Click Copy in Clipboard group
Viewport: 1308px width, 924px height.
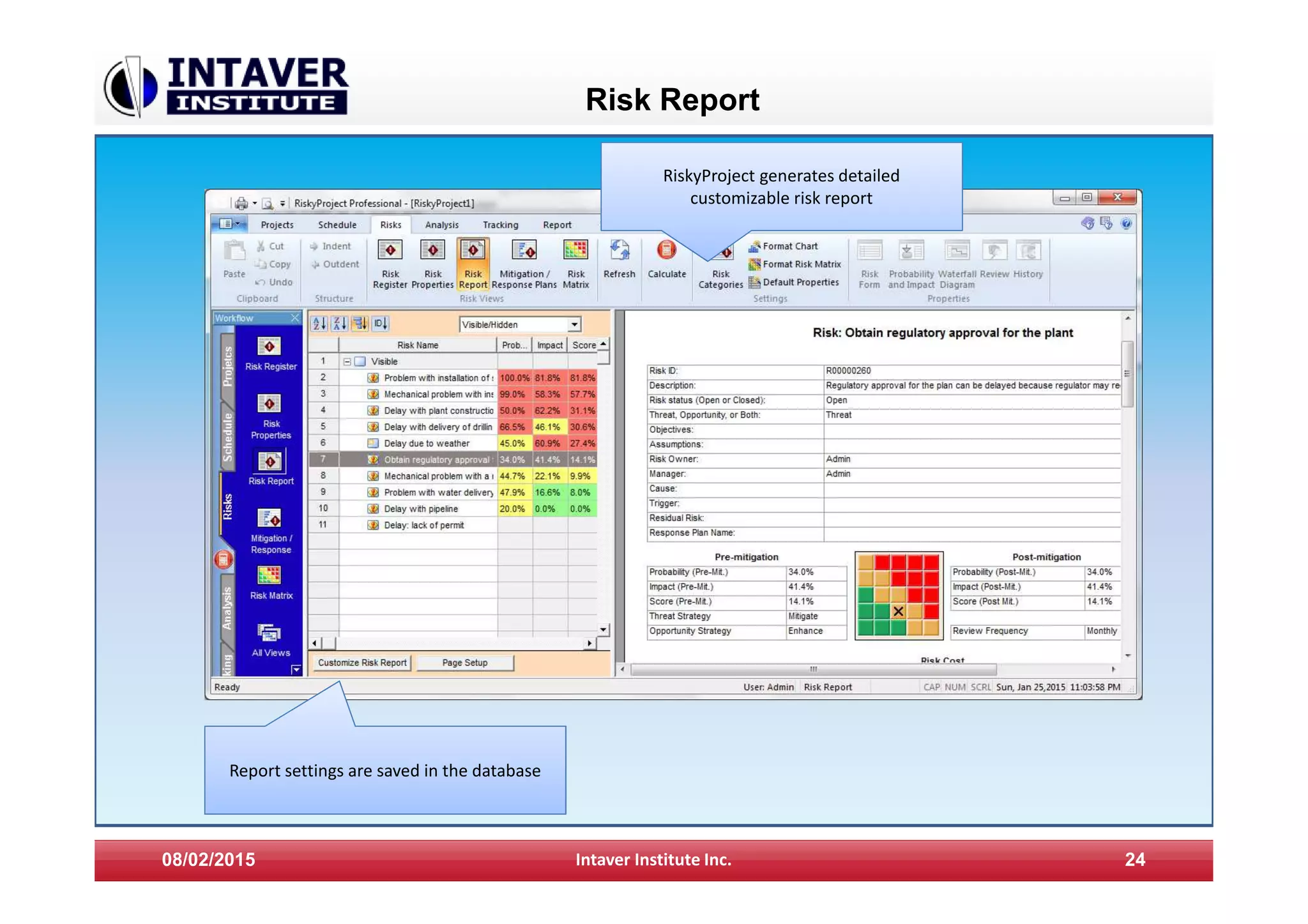[273, 264]
